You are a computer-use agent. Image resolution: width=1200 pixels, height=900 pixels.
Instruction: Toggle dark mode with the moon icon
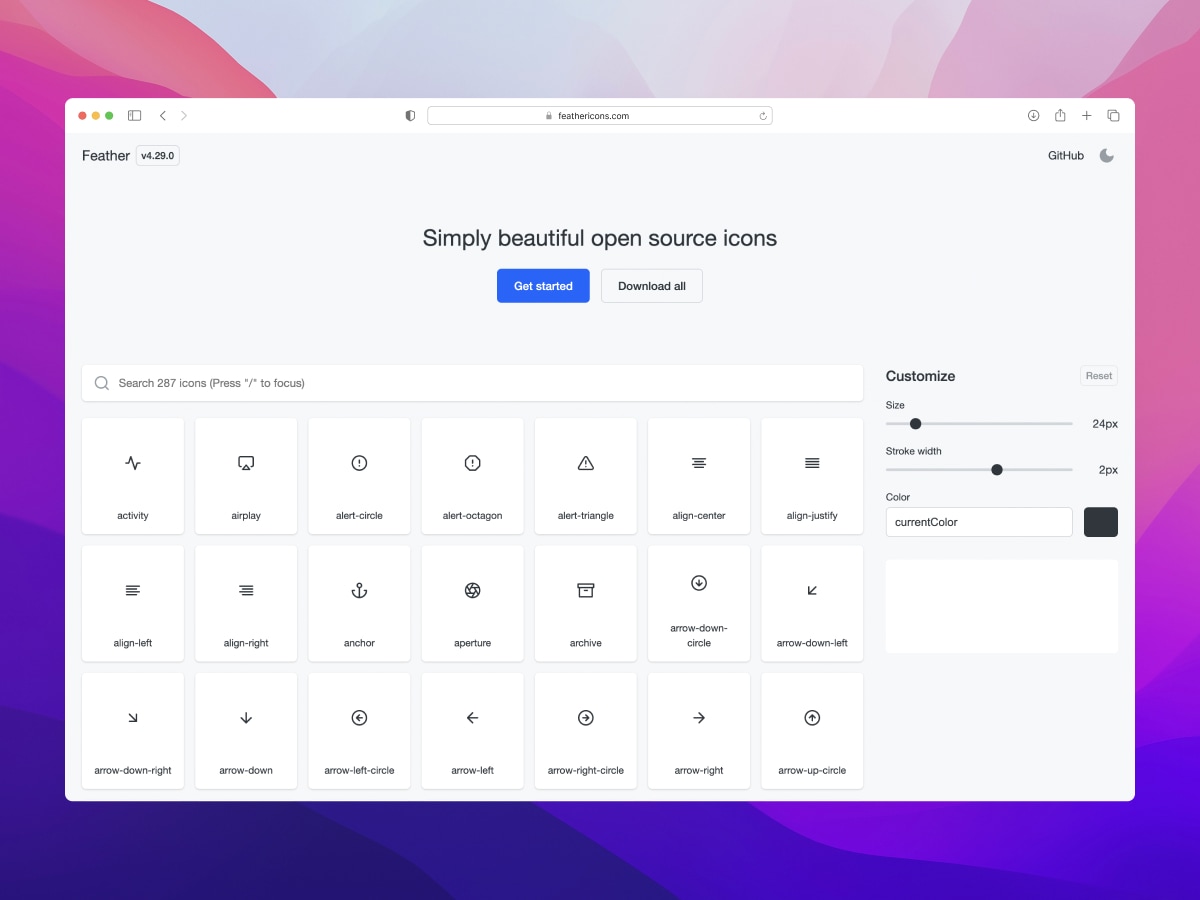(1106, 155)
